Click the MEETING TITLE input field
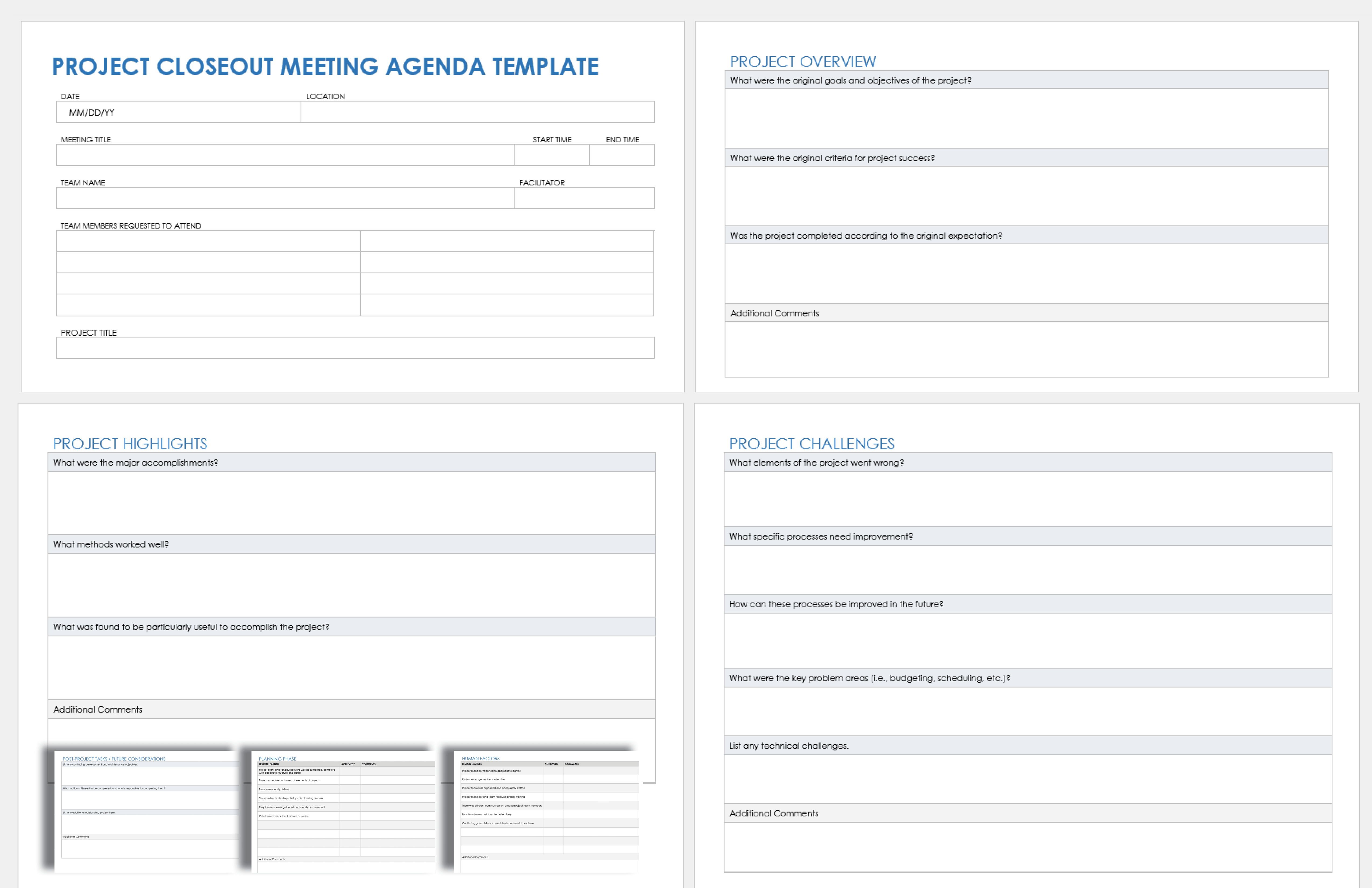This screenshot has width=1372, height=888. 285,155
